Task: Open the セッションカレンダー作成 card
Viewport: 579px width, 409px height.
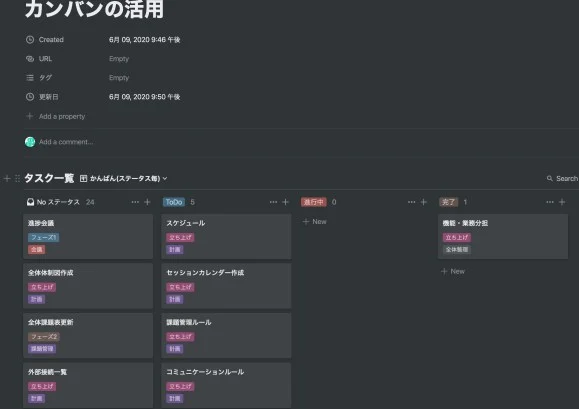Action: pos(226,286)
